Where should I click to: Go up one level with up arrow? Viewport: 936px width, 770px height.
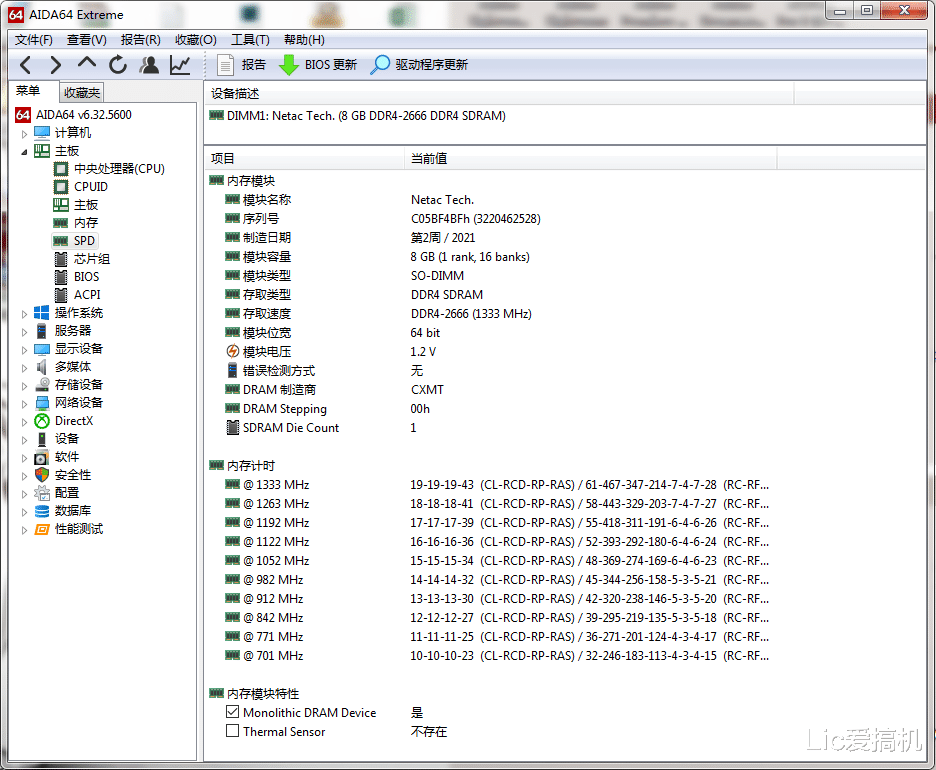[87, 65]
